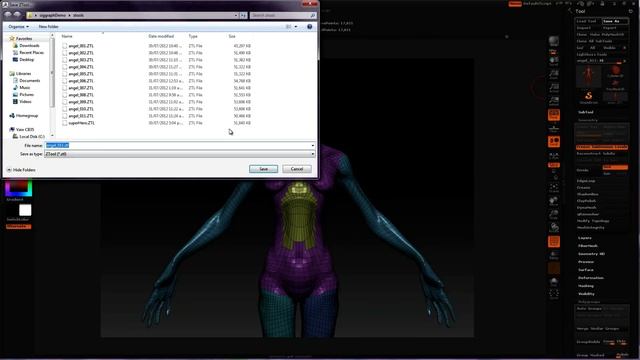
Task: Select the Scale view icon
Action: 553,215
